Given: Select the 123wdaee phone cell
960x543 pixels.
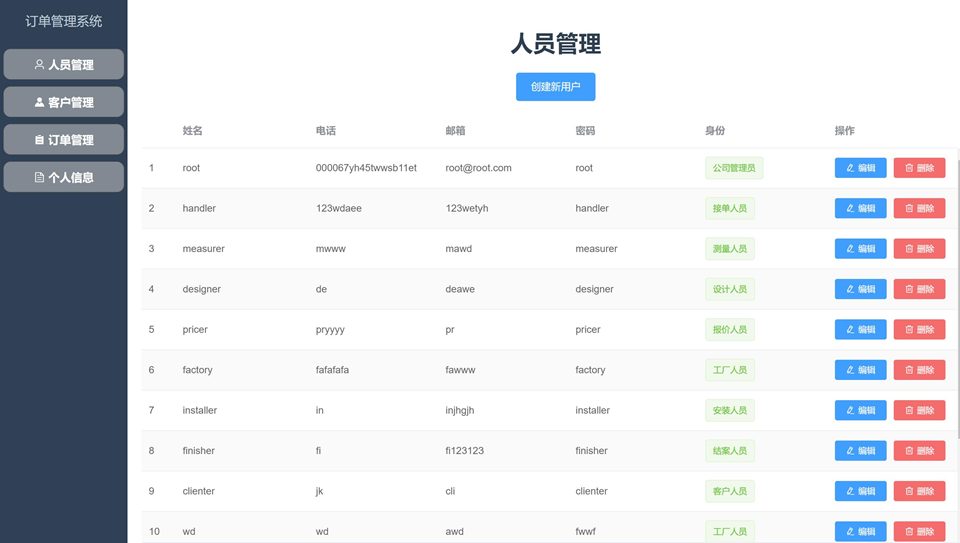Looking at the screenshot, I should coord(339,208).
